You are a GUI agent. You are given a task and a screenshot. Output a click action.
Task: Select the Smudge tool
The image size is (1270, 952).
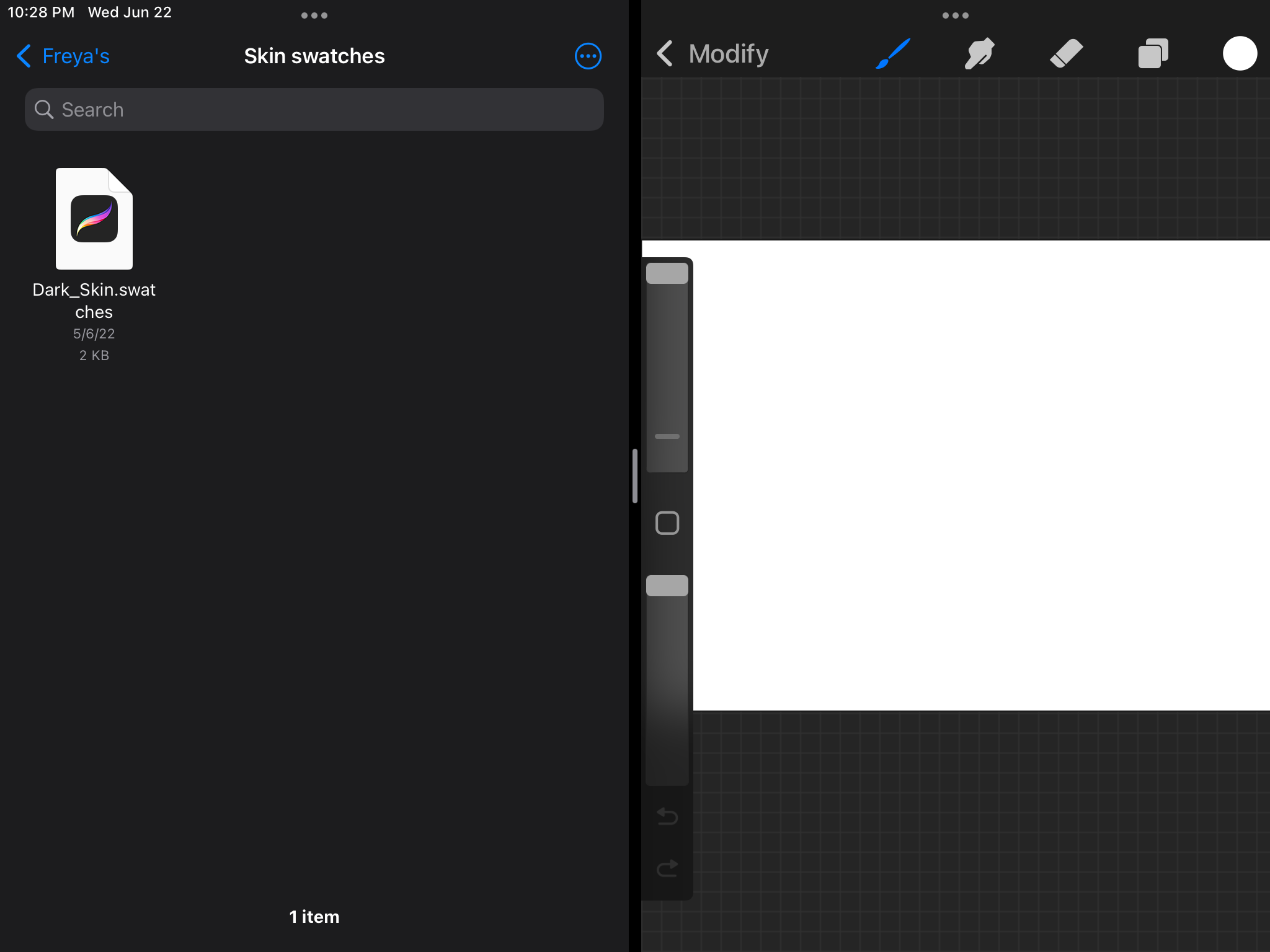[x=979, y=53]
